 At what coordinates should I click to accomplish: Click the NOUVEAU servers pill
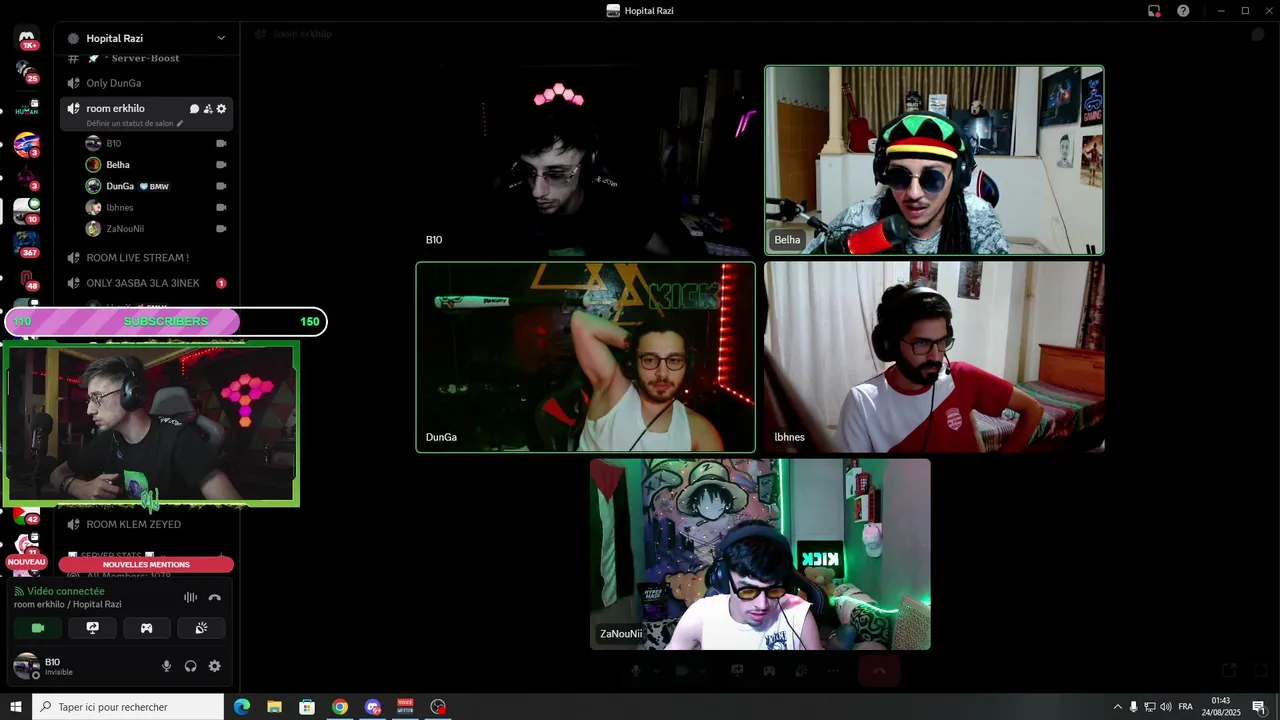[27, 562]
